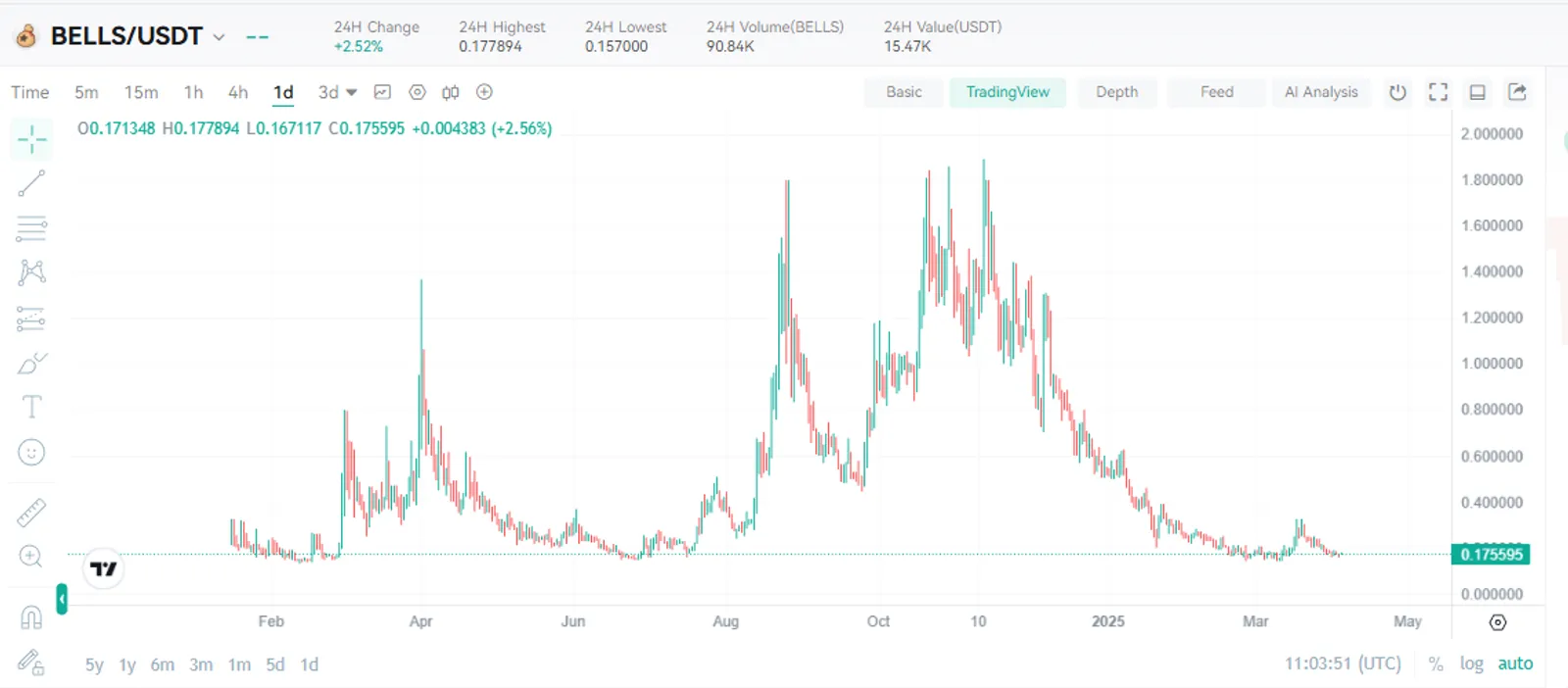
Task: Set the date range to 1m
Action: [239, 664]
